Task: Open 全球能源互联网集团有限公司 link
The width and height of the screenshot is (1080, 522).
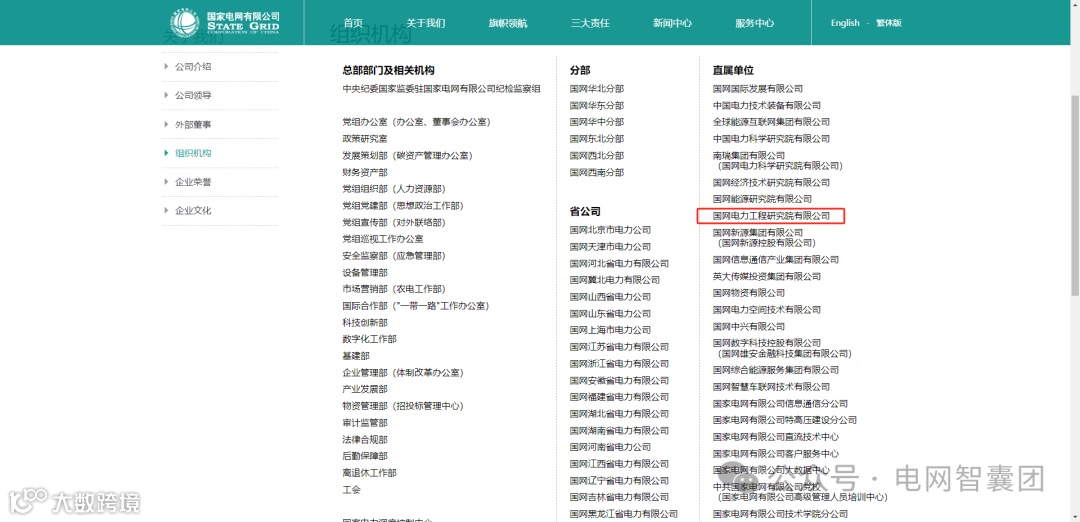Action: coord(771,122)
